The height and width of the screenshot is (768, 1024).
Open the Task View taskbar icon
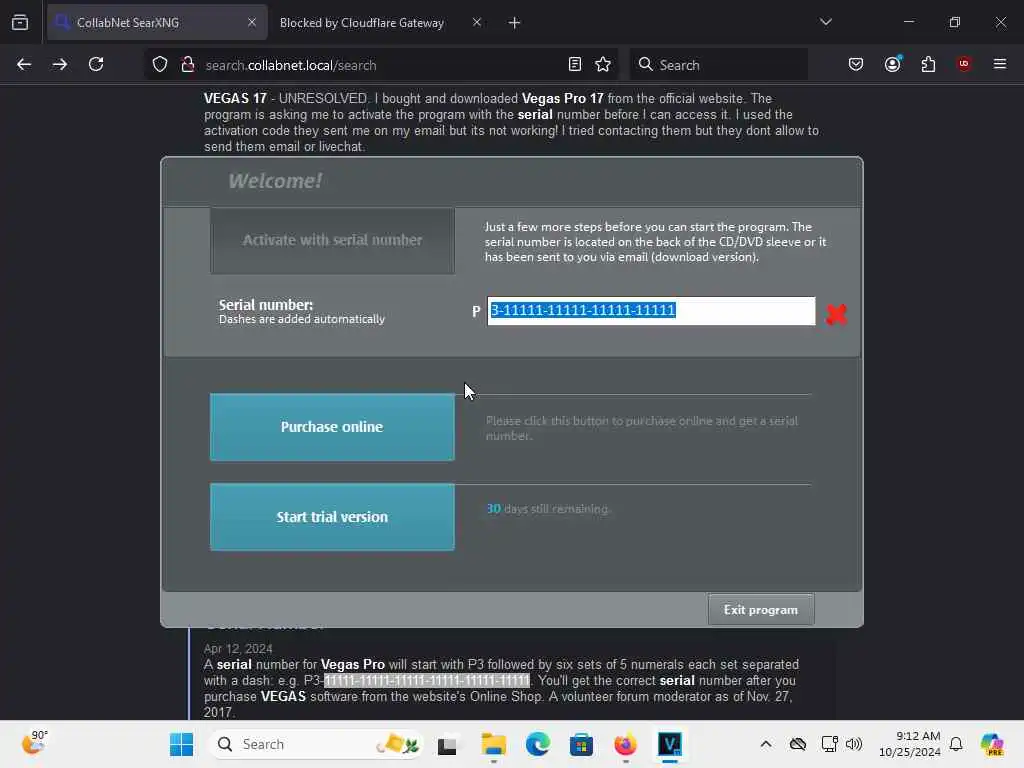pyautogui.click(x=447, y=745)
